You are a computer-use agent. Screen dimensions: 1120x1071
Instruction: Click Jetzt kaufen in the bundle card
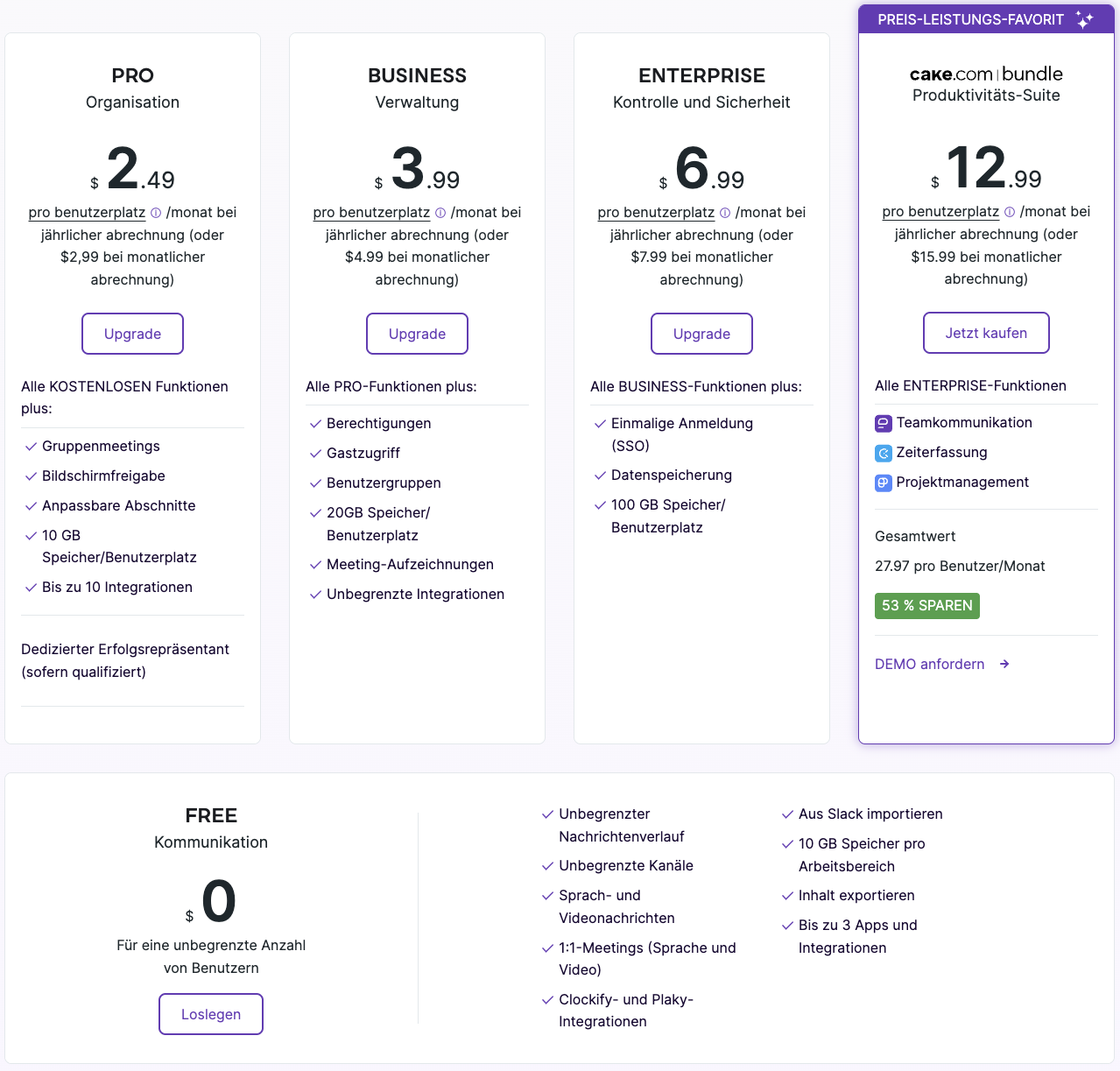coord(986,333)
